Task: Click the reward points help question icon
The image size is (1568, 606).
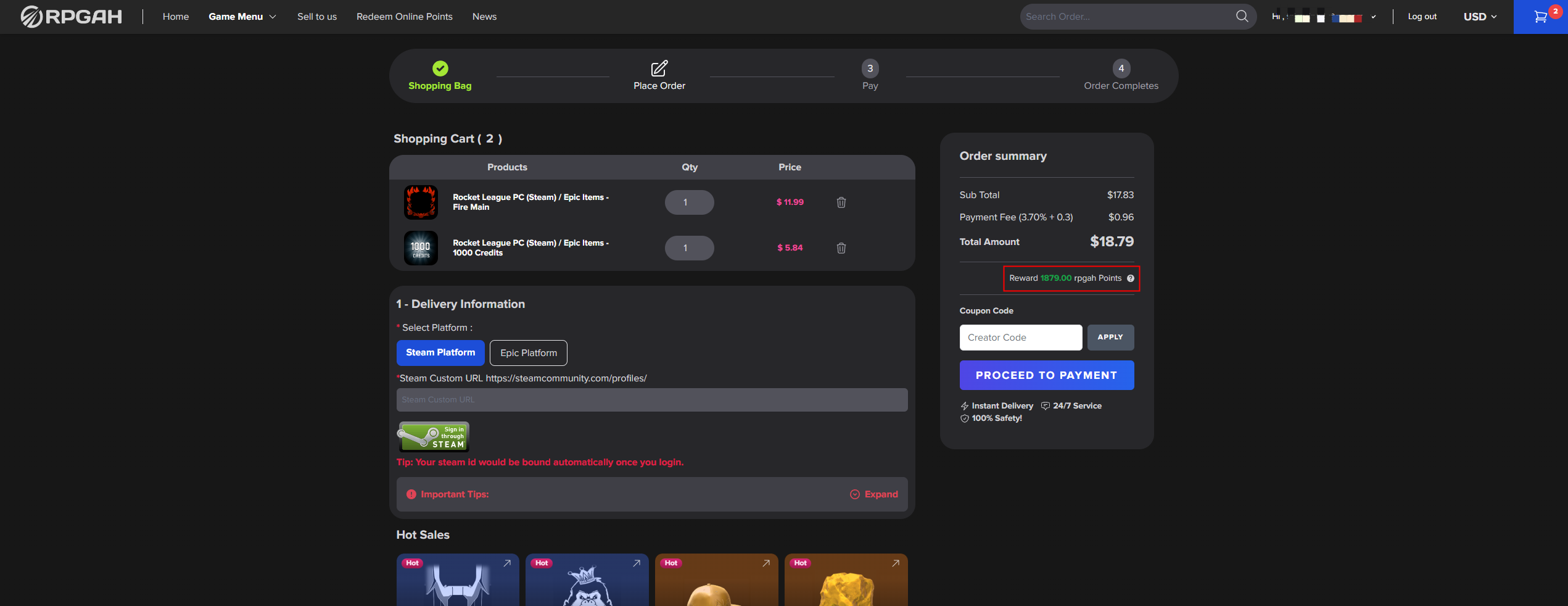Action: coord(1130,278)
